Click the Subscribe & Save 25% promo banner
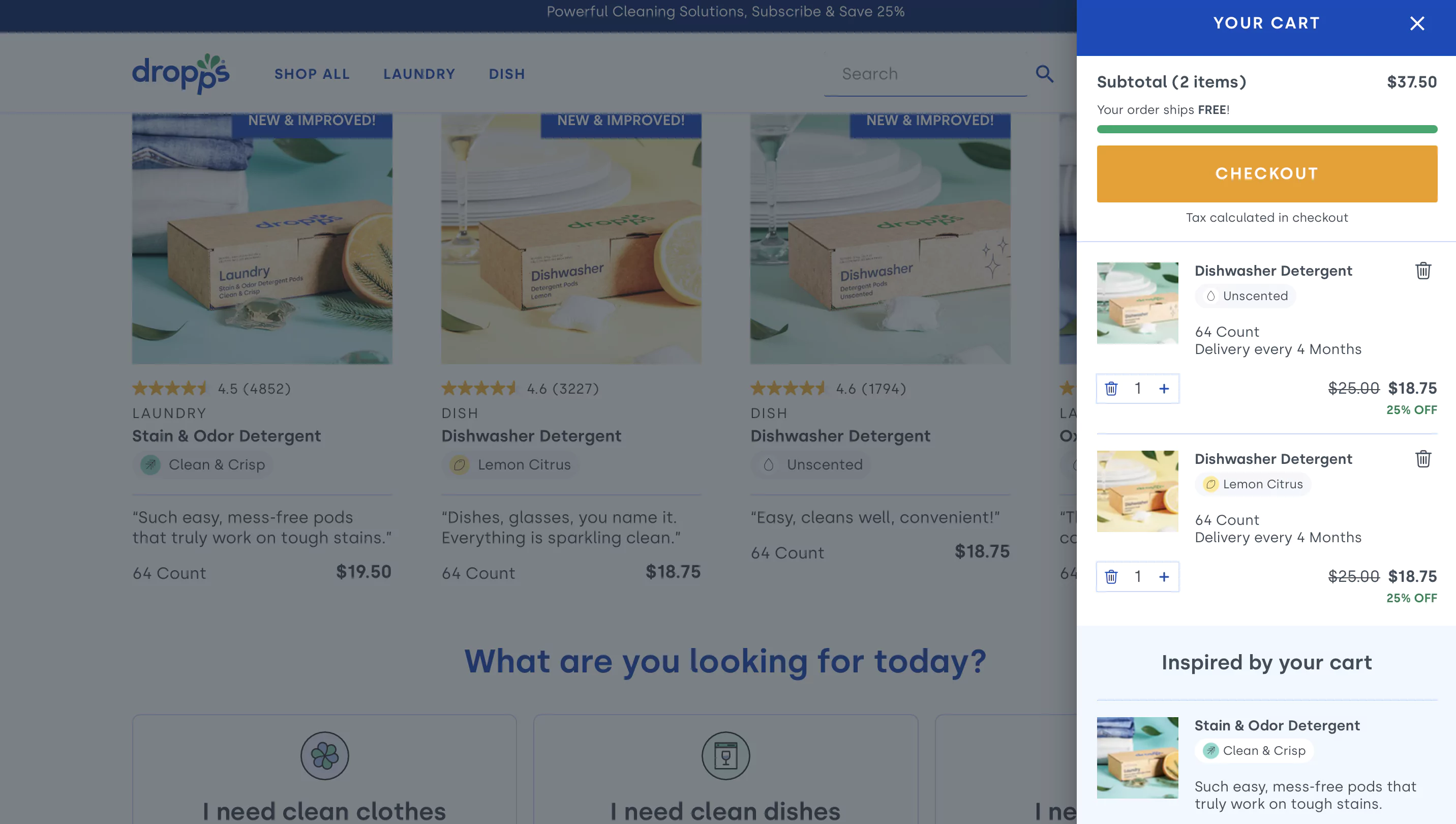The height and width of the screenshot is (824, 1456). 726,12
